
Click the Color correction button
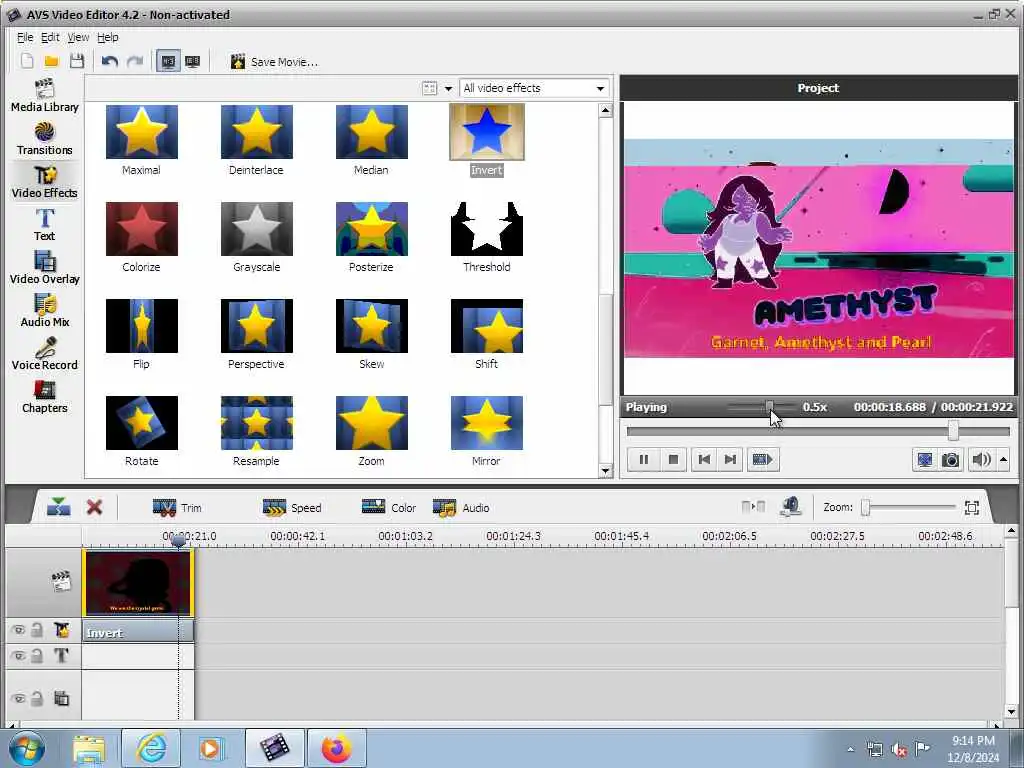pos(389,507)
